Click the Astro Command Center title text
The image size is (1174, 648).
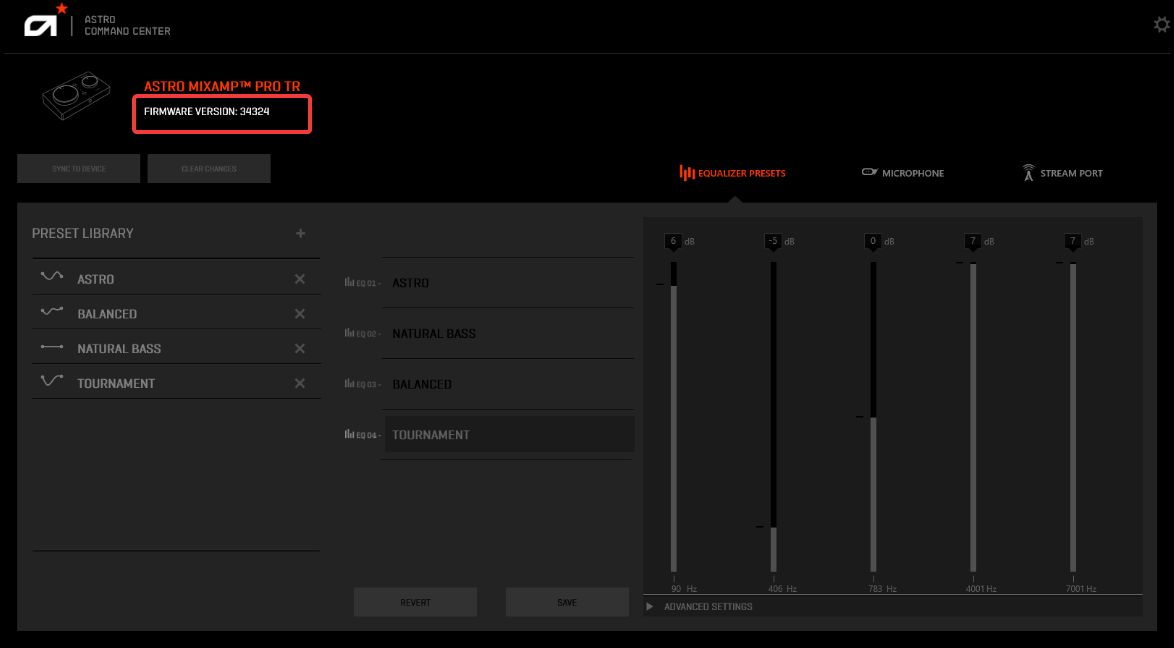pyautogui.click(x=127, y=25)
